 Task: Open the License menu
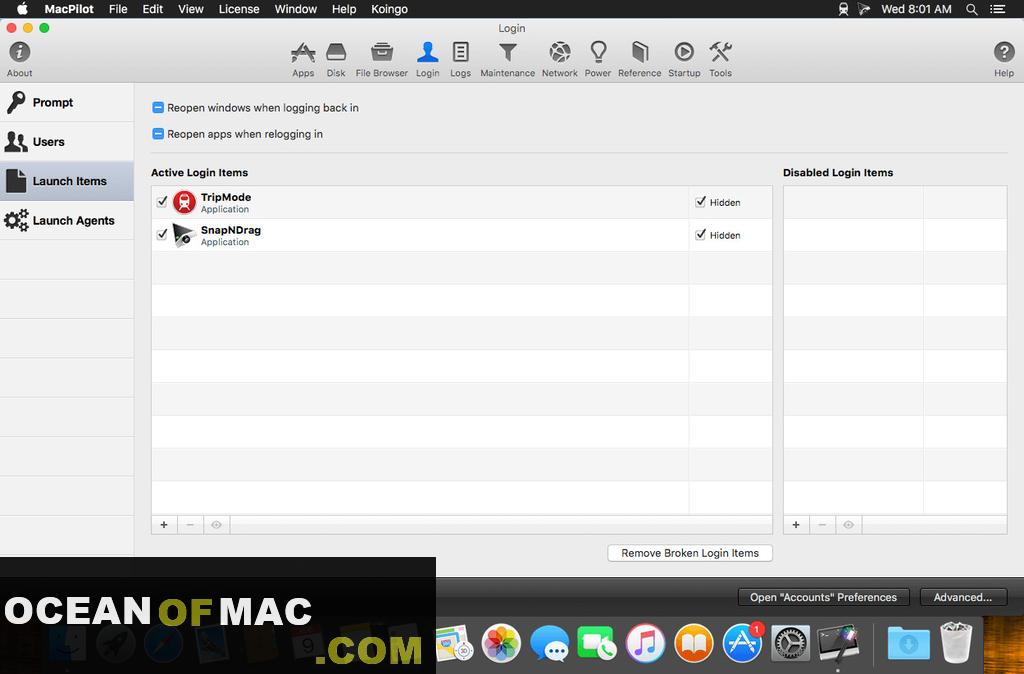(239, 9)
